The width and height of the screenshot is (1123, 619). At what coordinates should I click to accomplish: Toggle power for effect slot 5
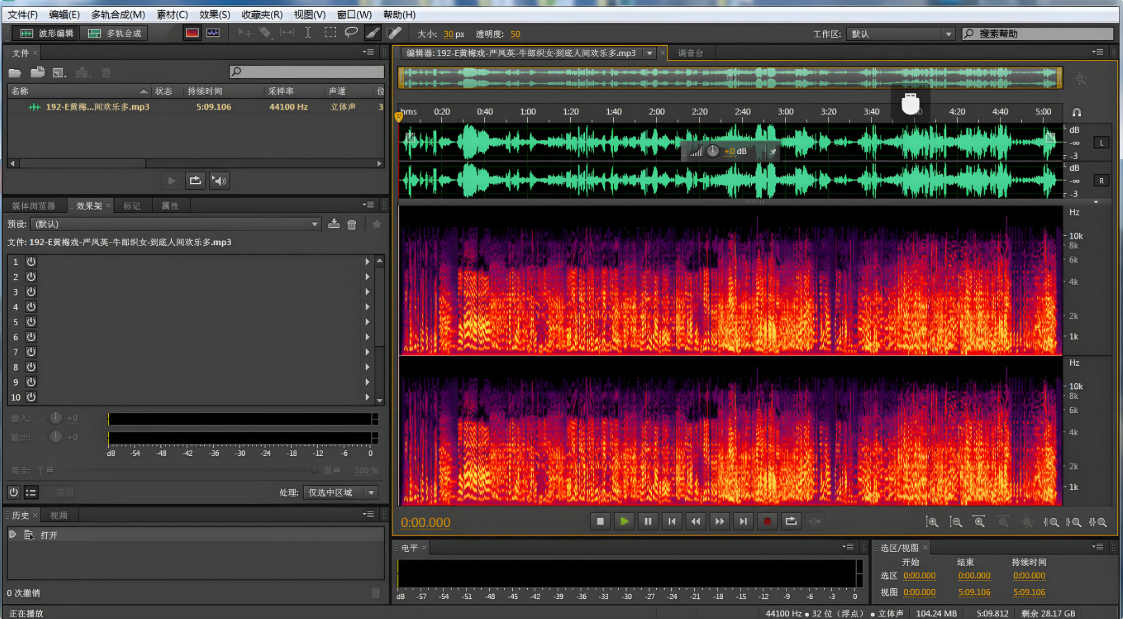[x=32, y=322]
